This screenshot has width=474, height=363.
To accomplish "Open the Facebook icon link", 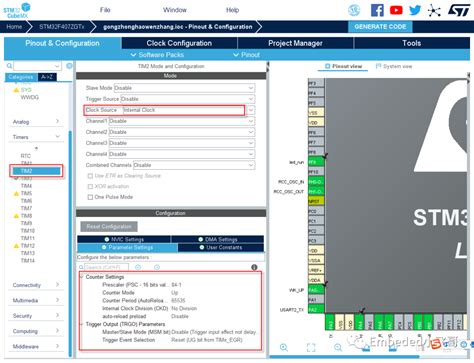I will tap(377, 10).
